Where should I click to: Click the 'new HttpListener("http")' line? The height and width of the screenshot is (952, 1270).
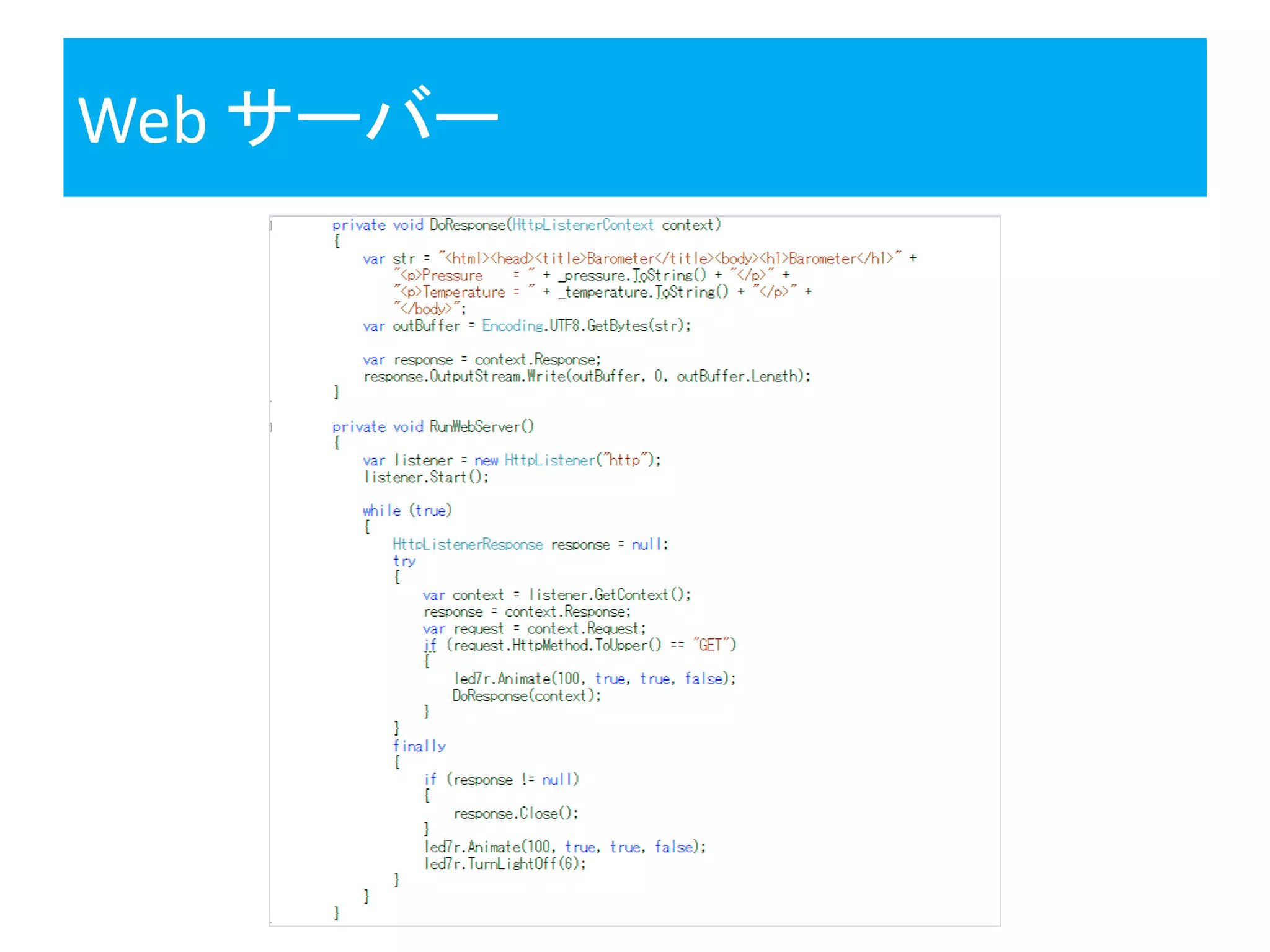click(x=512, y=460)
